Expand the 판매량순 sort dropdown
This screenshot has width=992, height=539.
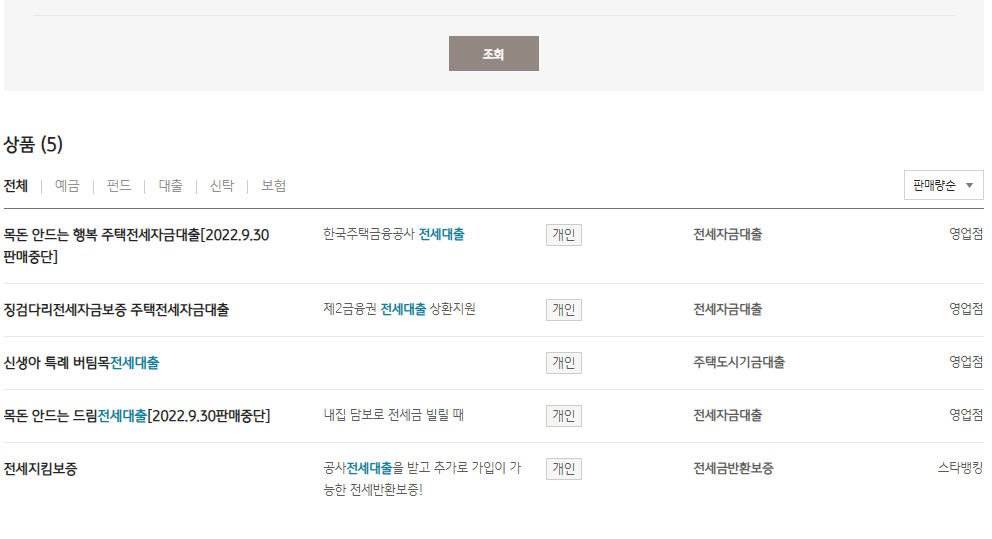pyautogui.click(x=942, y=186)
